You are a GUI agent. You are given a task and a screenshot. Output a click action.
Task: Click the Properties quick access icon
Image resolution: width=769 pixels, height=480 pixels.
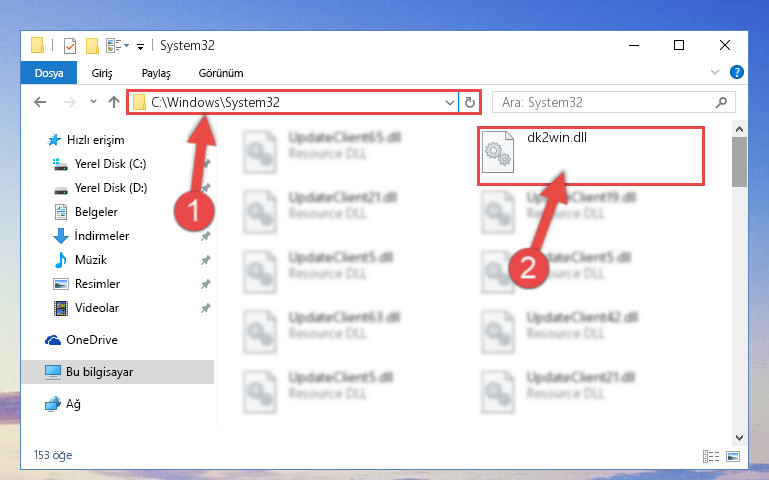70,46
